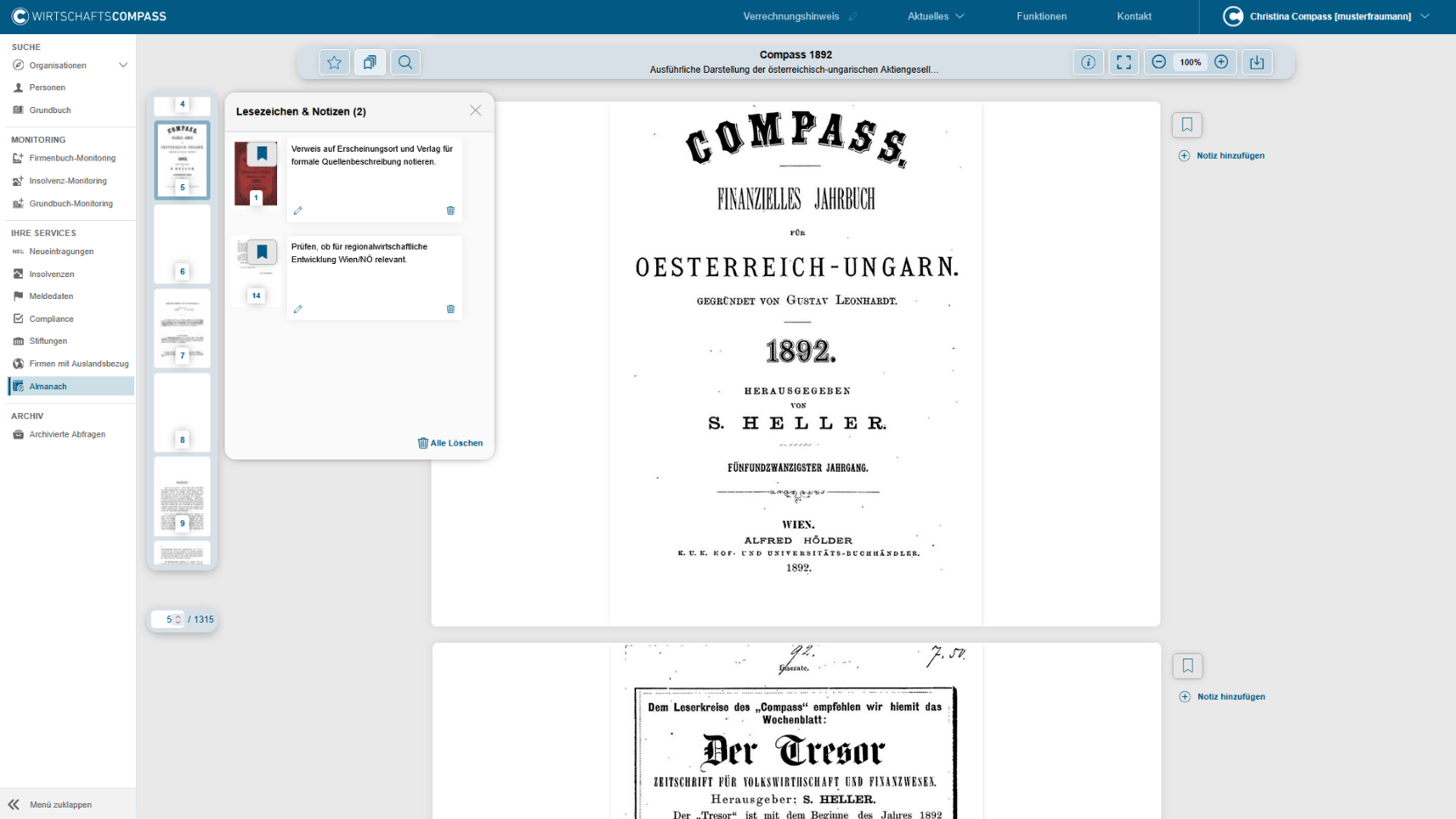Switch to fullscreen view
The image size is (1456, 819).
pos(1124,62)
